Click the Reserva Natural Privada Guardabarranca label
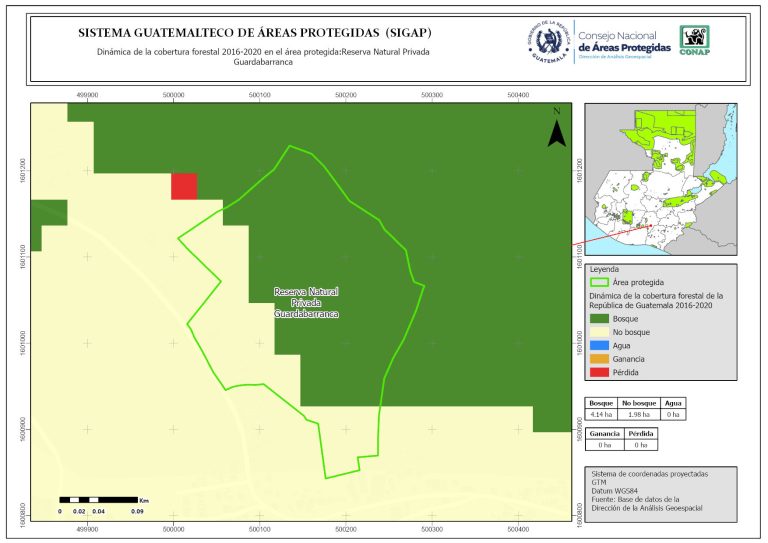This screenshot has height=543, width=768. [306, 302]
